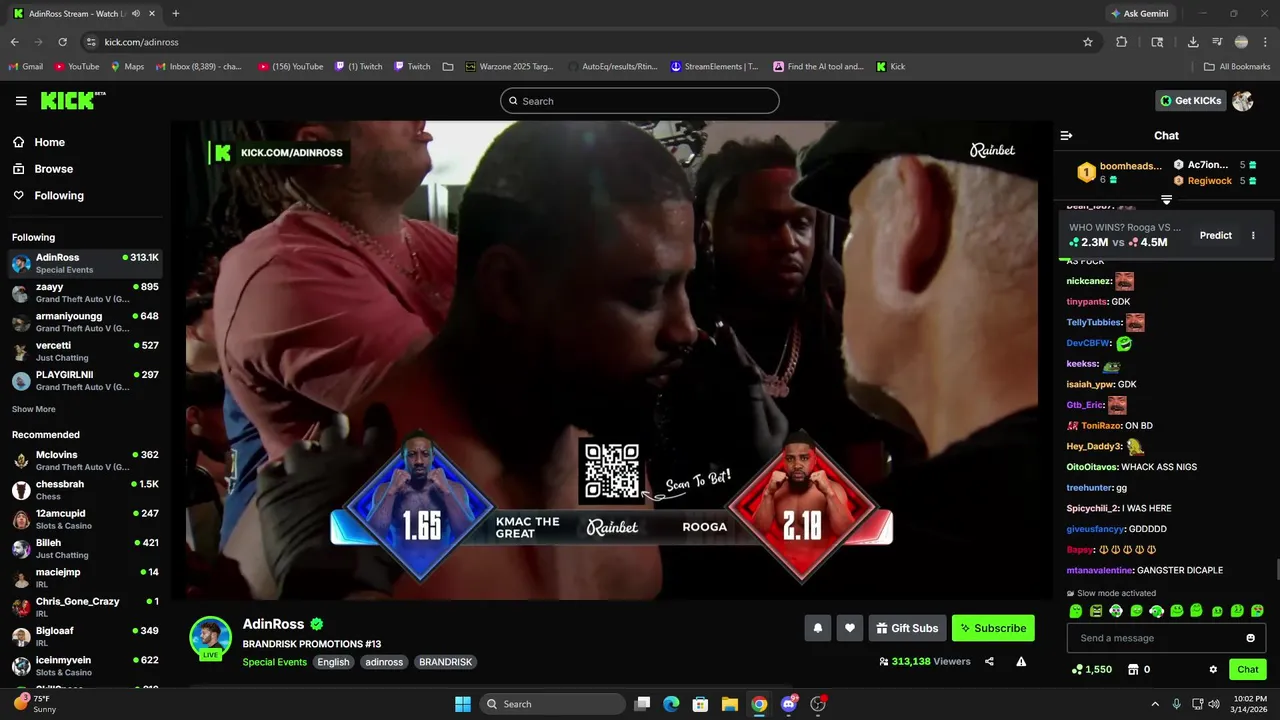This screenshot has height=720, width=1280.
Task: Open chessbrah recommended channel
Action: tap(85, 490)
